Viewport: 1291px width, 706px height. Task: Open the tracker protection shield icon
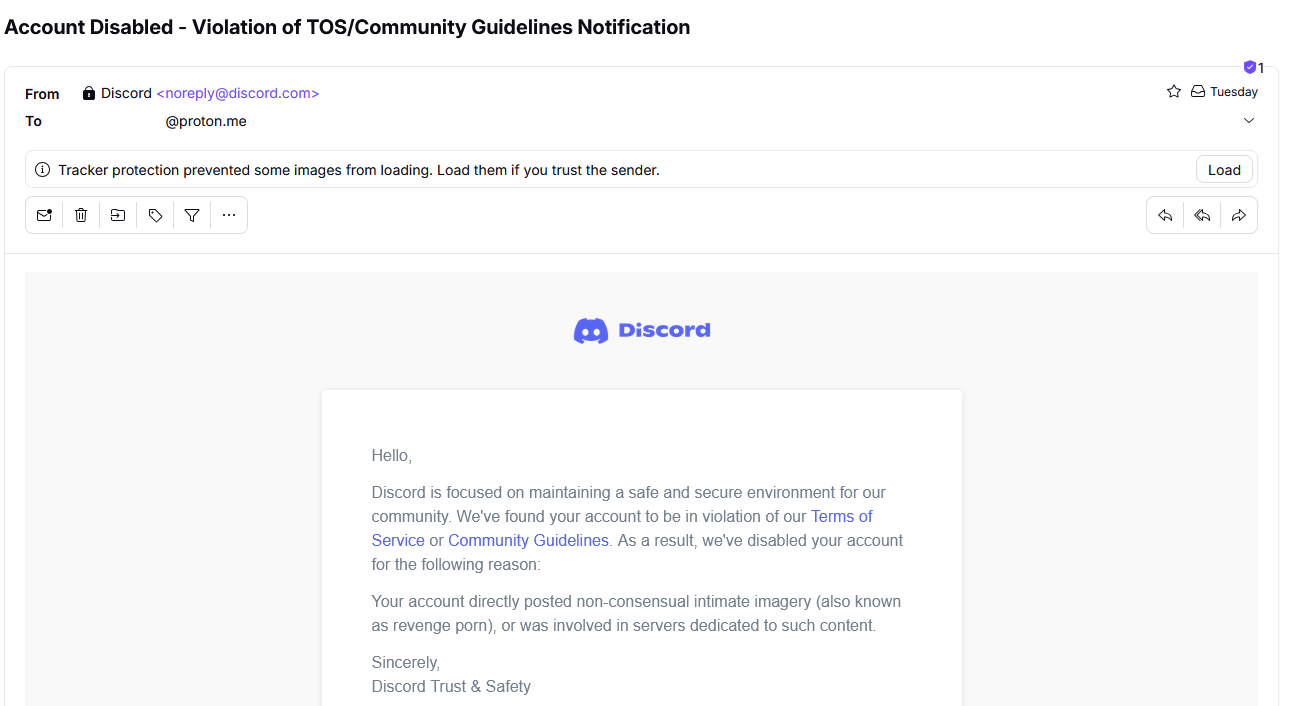[x=1249, y=67]
